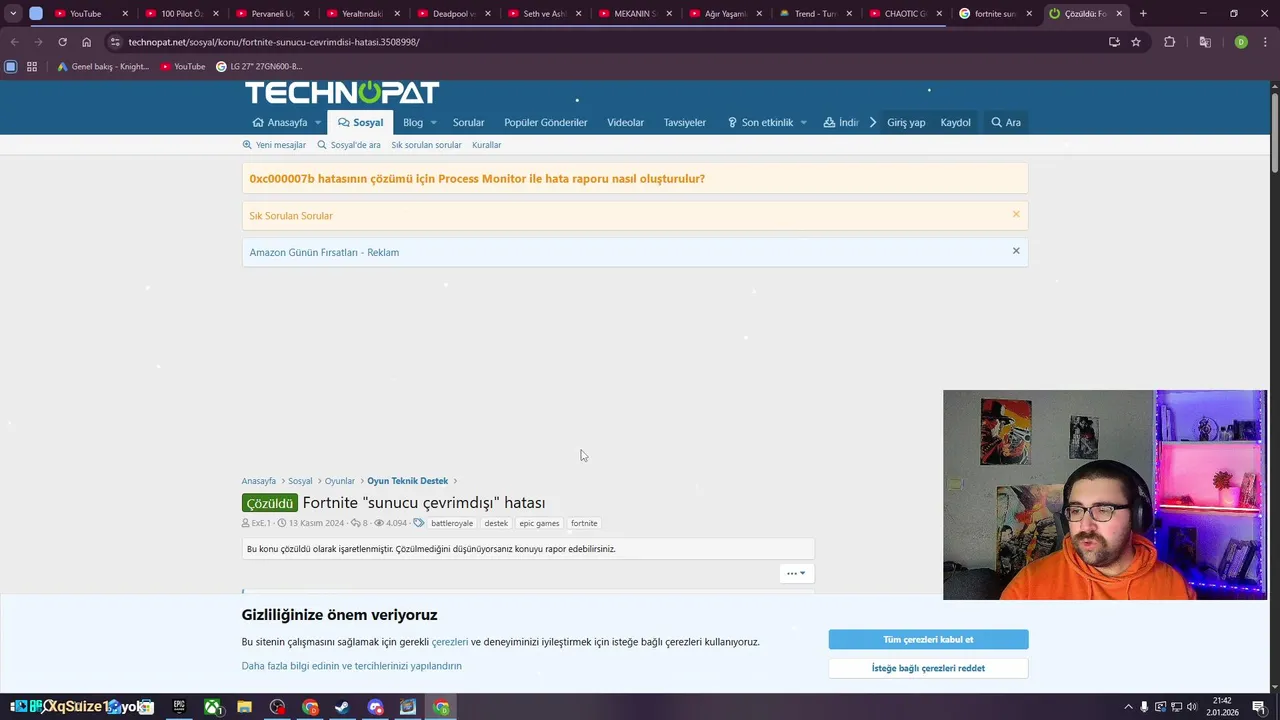Screen dimensions: 1280x720
Task: Open Popüler Gönderiler menu item
Action: point(545,122)
